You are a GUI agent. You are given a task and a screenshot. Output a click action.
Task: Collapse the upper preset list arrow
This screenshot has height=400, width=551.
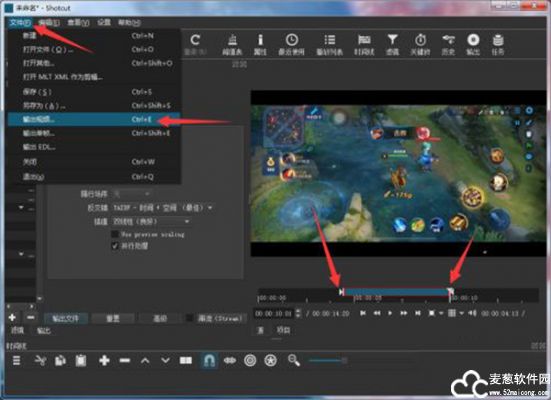pos(21,207)
